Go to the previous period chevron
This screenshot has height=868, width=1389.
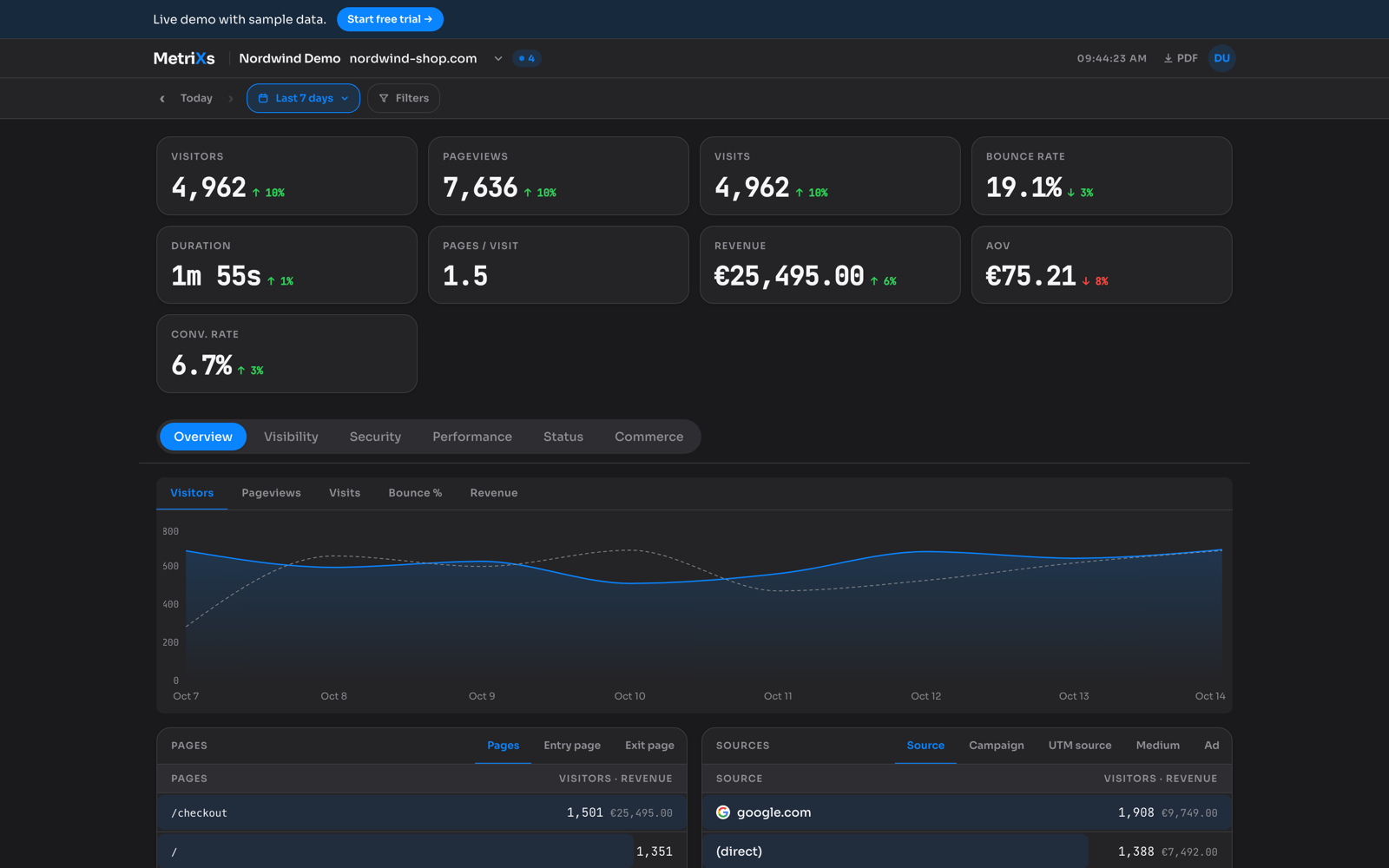162,98
